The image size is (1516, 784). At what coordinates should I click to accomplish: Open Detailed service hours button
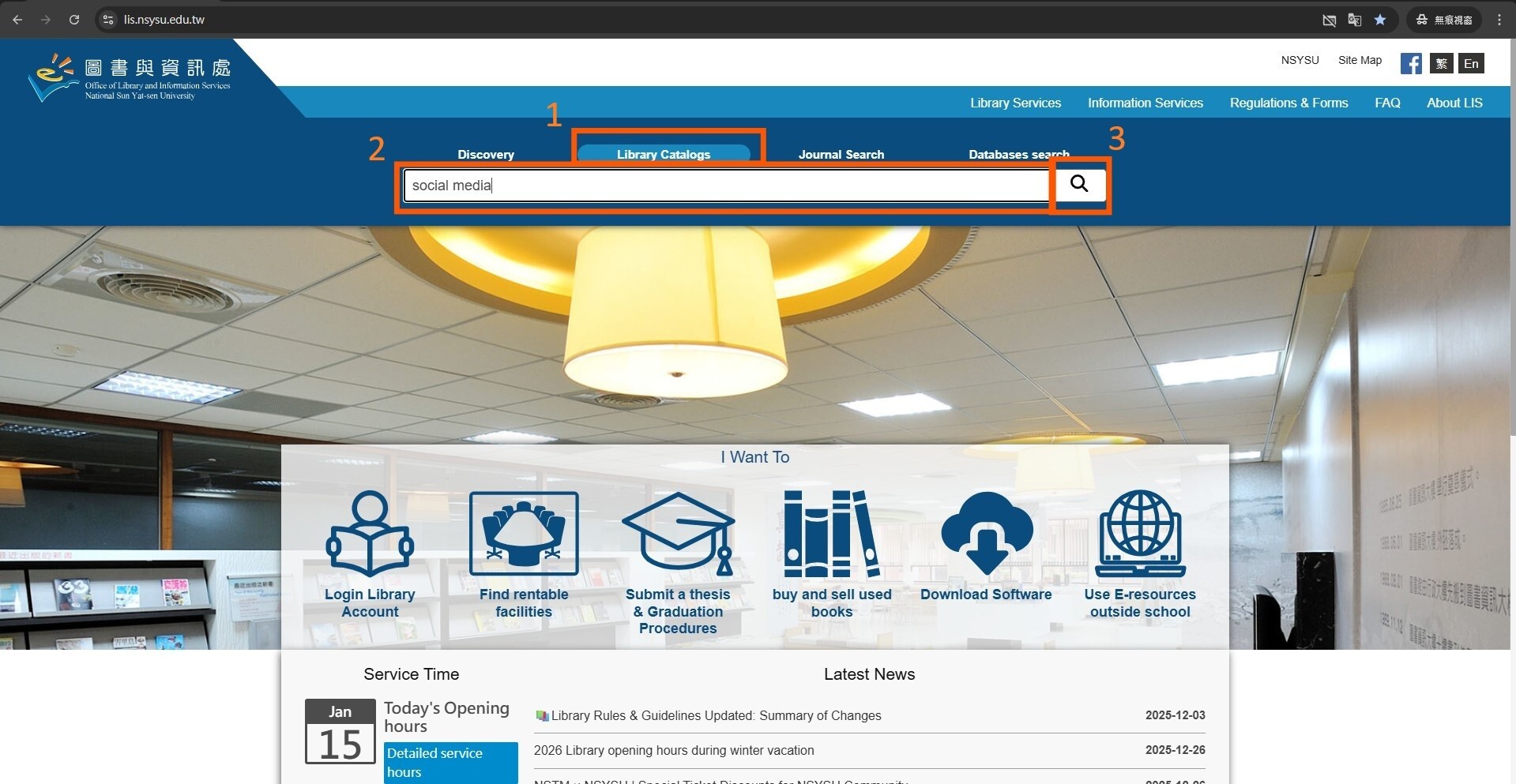(450, 762)
